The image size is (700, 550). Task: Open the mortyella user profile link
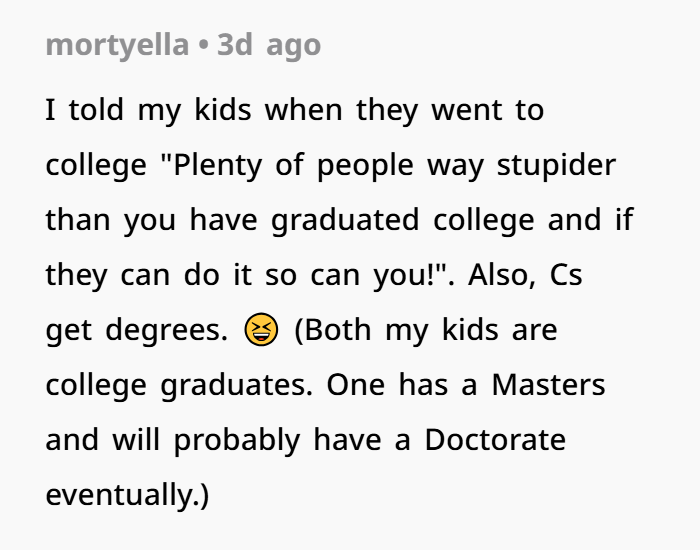(117, 45)
